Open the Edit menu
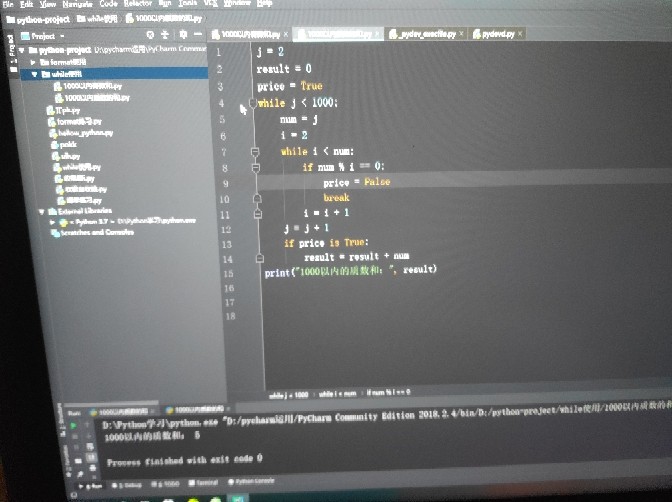The width and height of the screenshot is (672, 502). (26, 4)
